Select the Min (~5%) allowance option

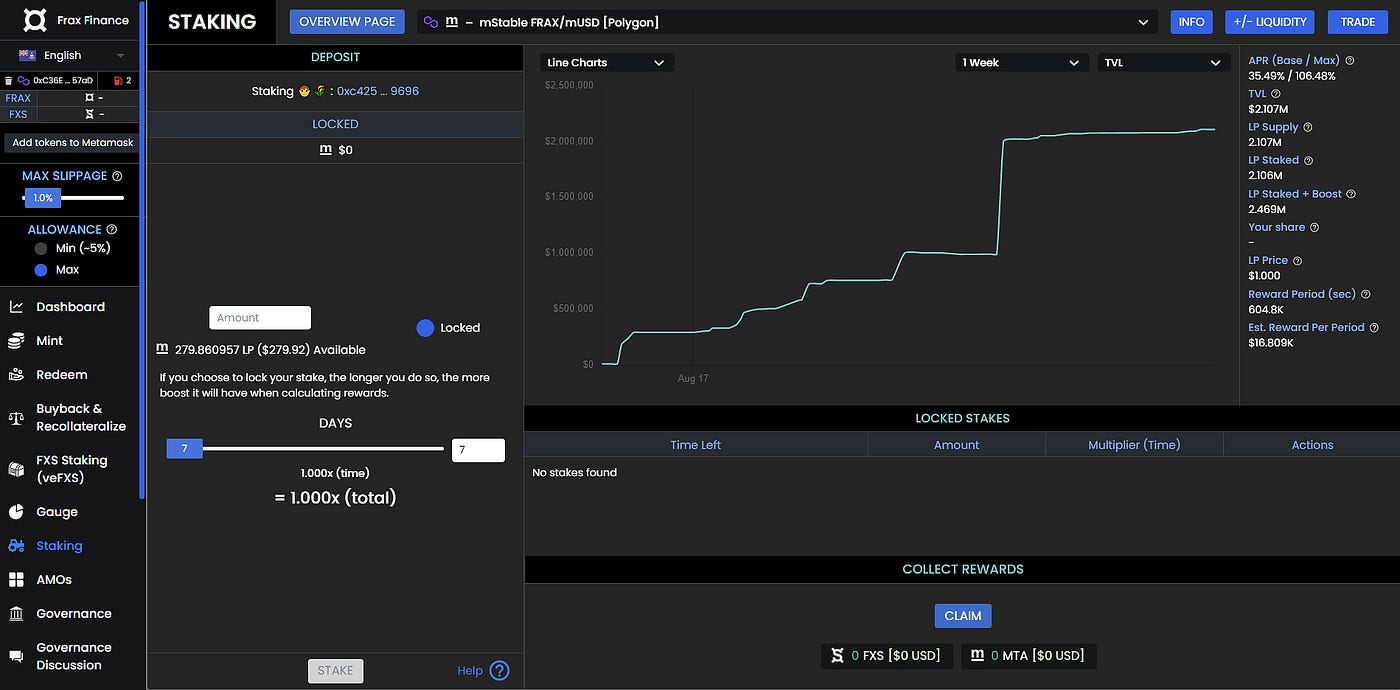point(41,248)
